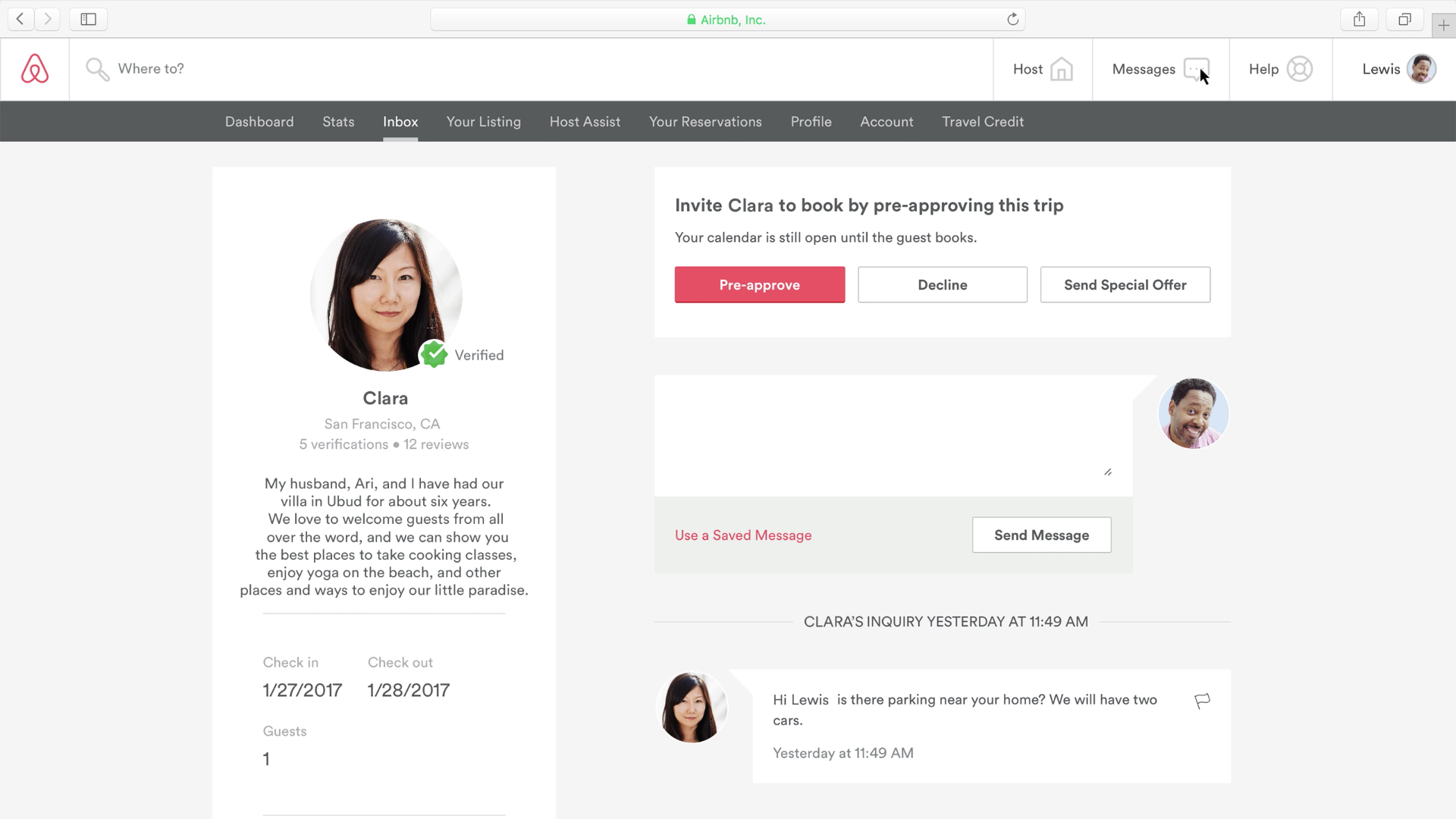Toggle the browser sidebar button
1456x819 pixels.
pyautogui.click(x=88, y=20)
